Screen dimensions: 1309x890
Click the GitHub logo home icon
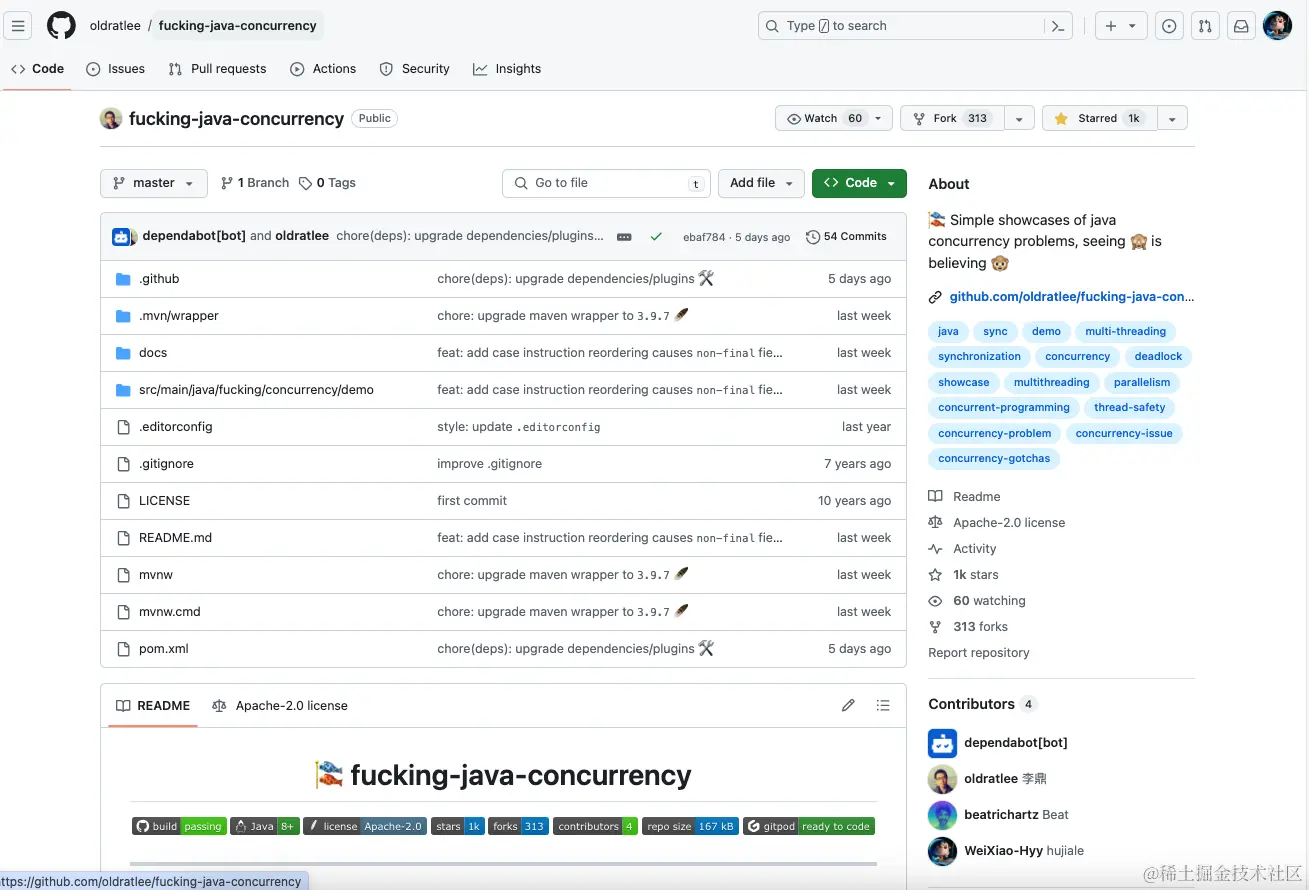60,25
